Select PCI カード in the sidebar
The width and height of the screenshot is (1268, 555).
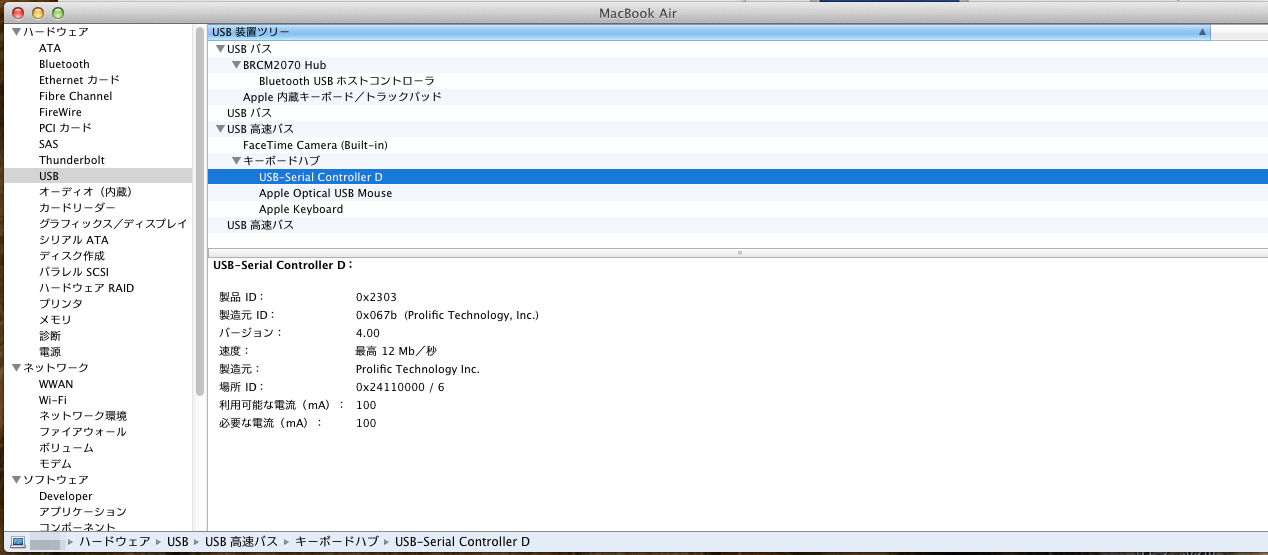65,128
